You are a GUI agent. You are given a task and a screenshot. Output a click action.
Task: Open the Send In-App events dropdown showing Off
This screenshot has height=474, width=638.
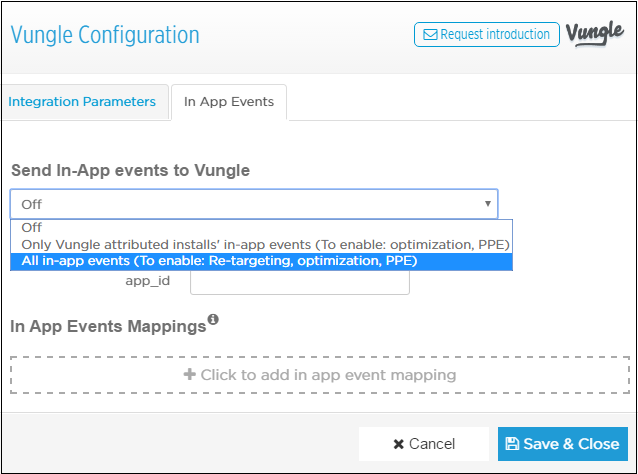tap(254, 204)
